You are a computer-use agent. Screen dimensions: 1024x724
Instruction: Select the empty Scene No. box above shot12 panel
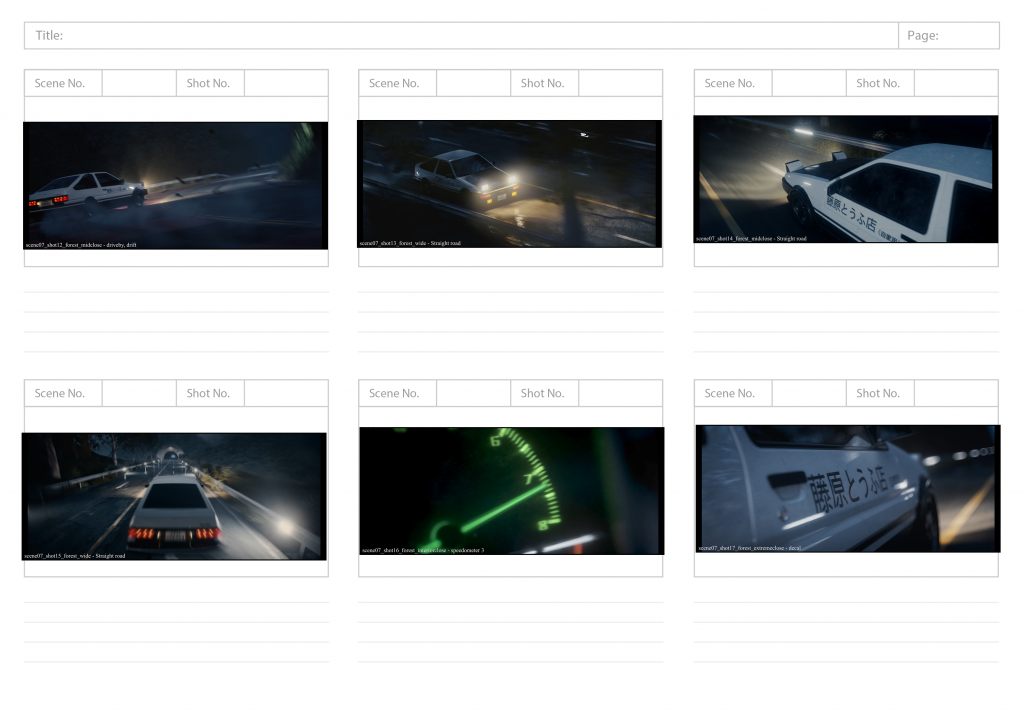139,83
